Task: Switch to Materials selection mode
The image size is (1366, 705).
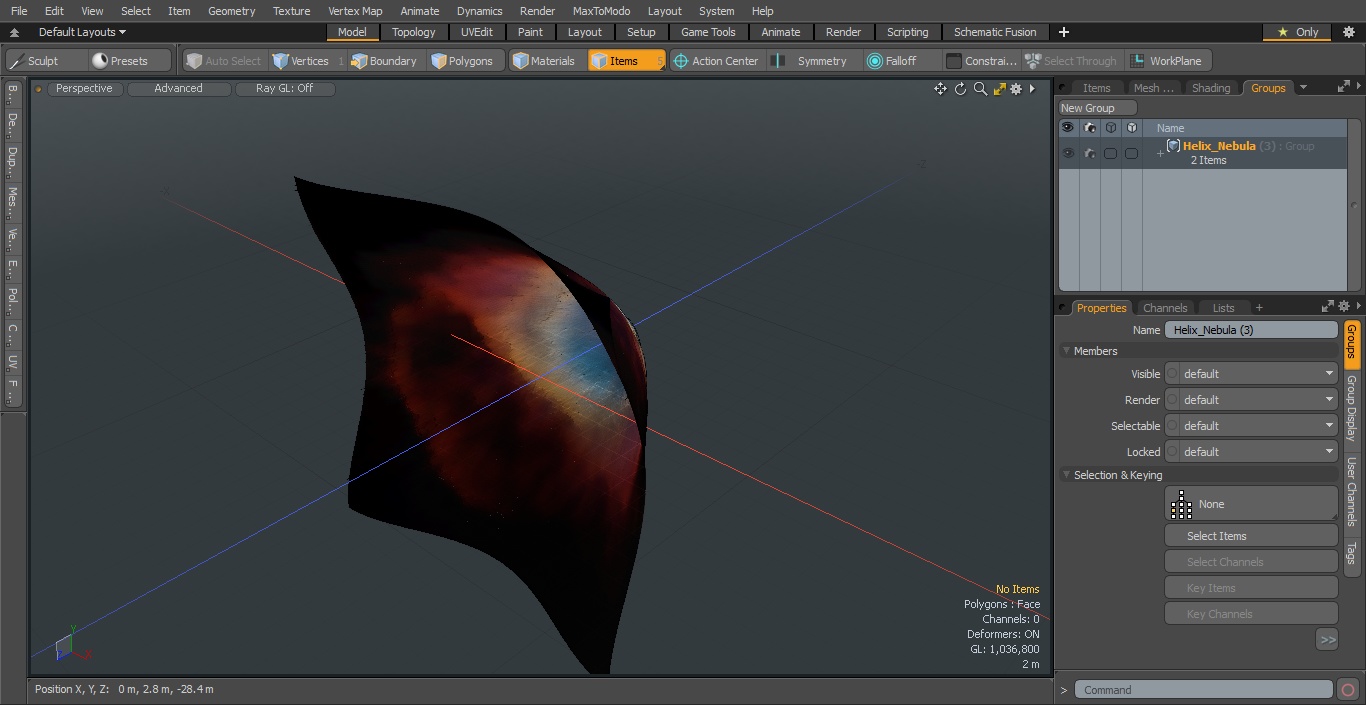Action: click(x=546, y=61)
